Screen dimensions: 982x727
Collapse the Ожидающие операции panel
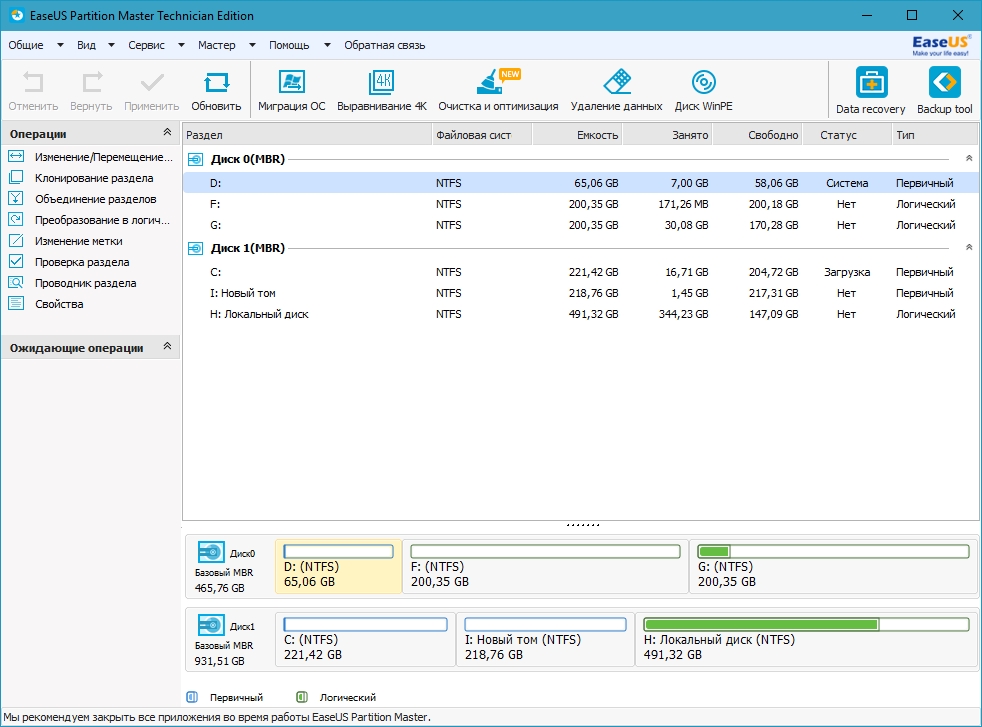point(167,347)
